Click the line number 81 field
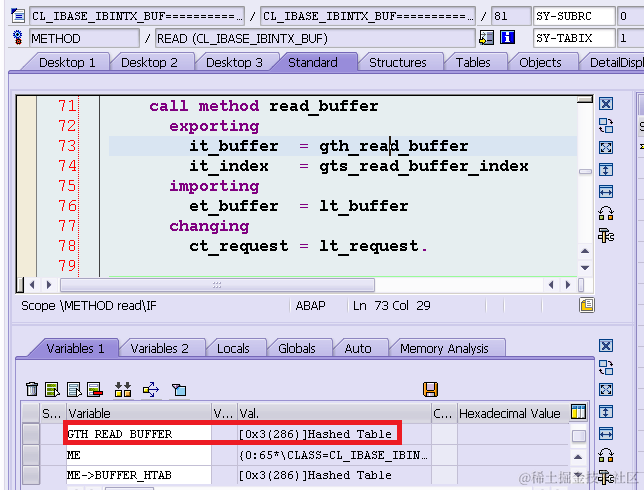 (511, 16)
